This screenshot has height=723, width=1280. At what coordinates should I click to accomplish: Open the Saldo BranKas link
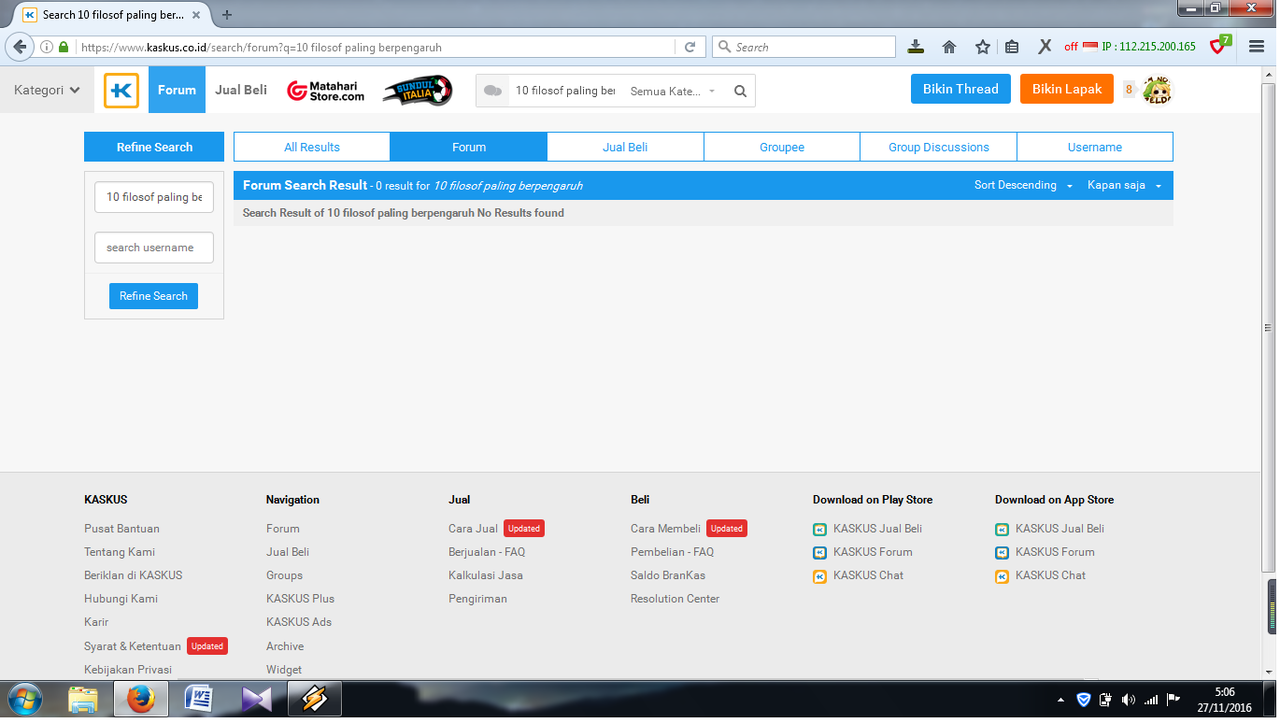pyautogui.click(x=668, y=576)
